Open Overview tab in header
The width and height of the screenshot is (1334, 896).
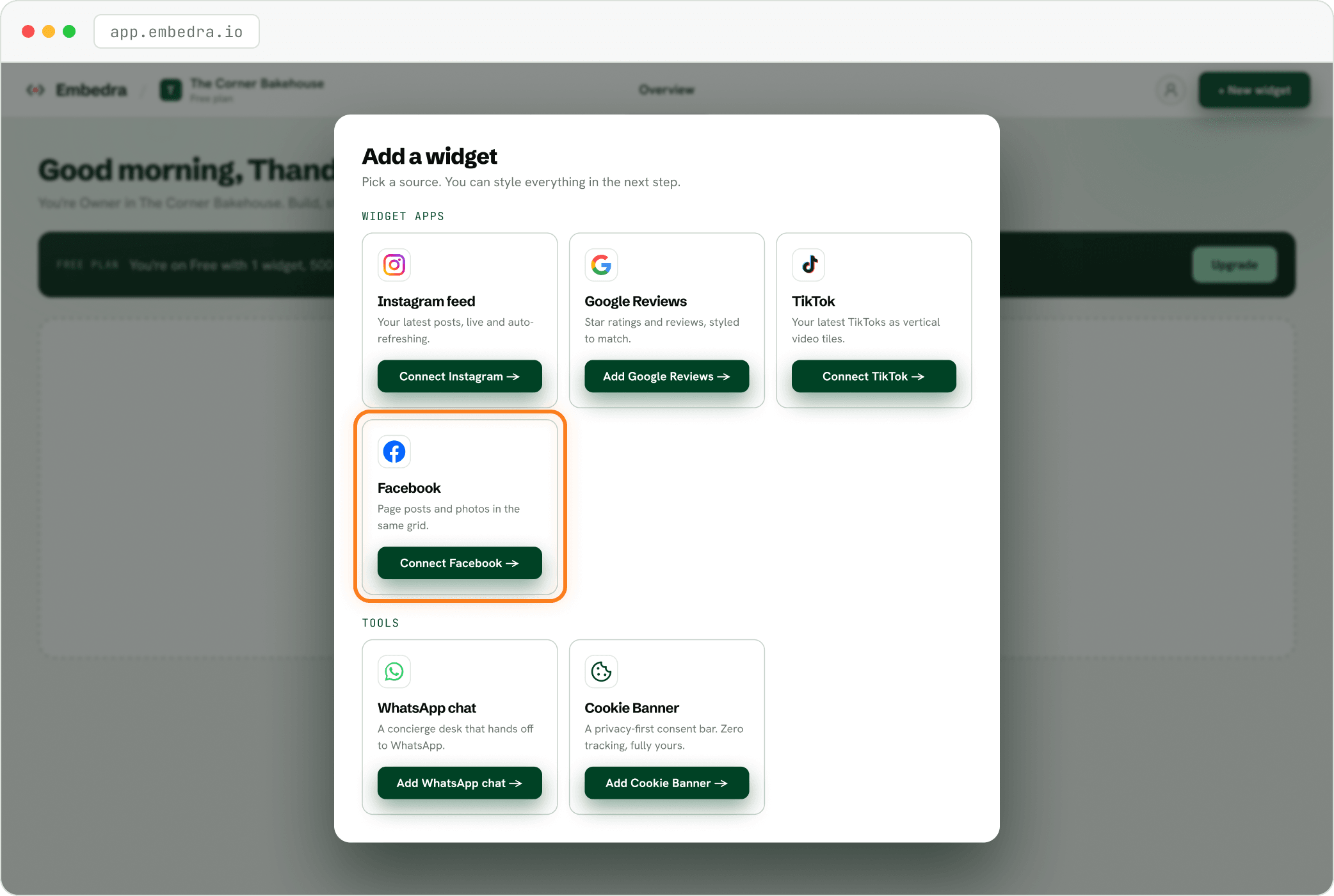pos(666,90)
